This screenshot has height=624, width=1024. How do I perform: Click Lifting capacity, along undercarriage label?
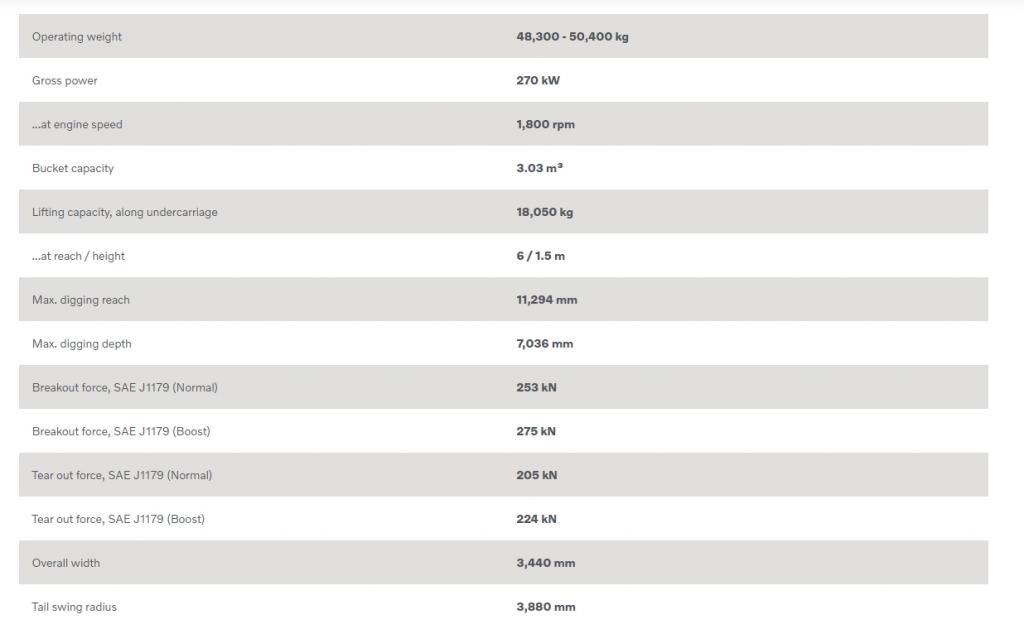pos(125,212)
